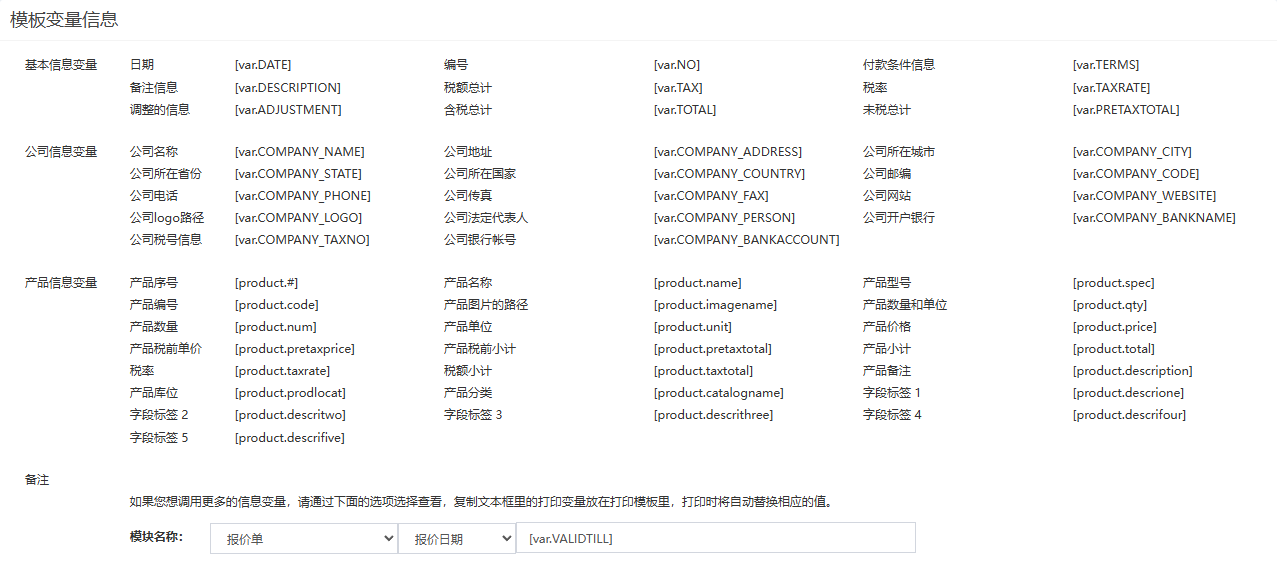Select the [product.pretaxtotal] variable text
Image resolution: width=1277 pixels, height=574 pixels.
pos(713,349)
